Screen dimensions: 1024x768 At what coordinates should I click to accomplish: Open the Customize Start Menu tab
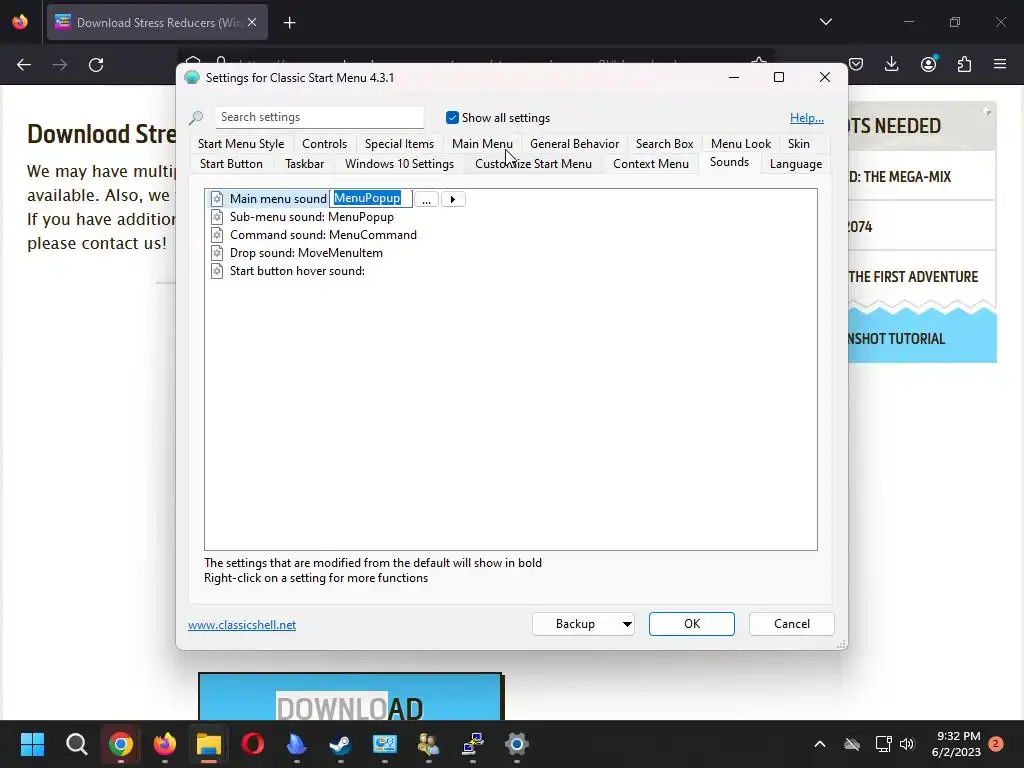point(534,164)
